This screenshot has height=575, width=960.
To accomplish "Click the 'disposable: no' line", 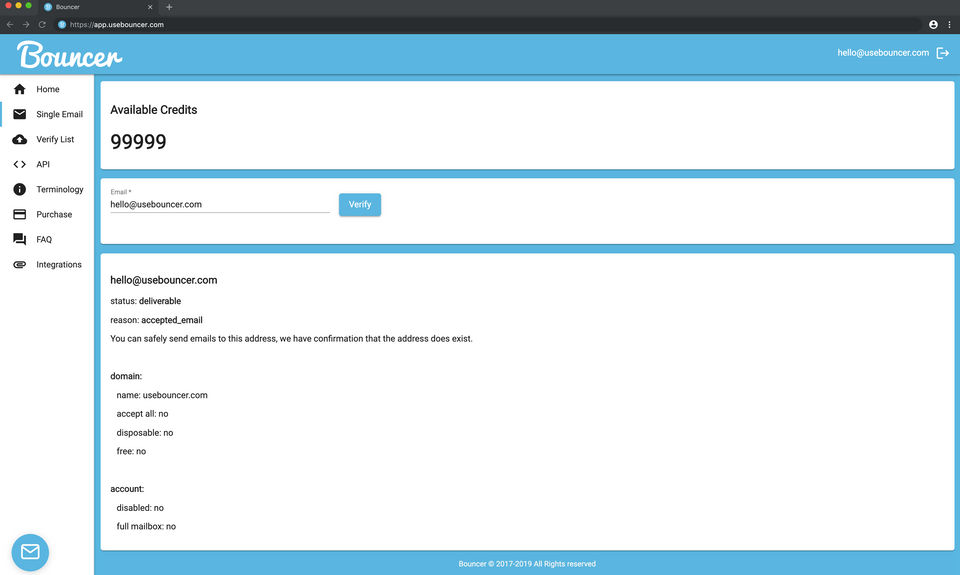I will [x=144, y=433].
